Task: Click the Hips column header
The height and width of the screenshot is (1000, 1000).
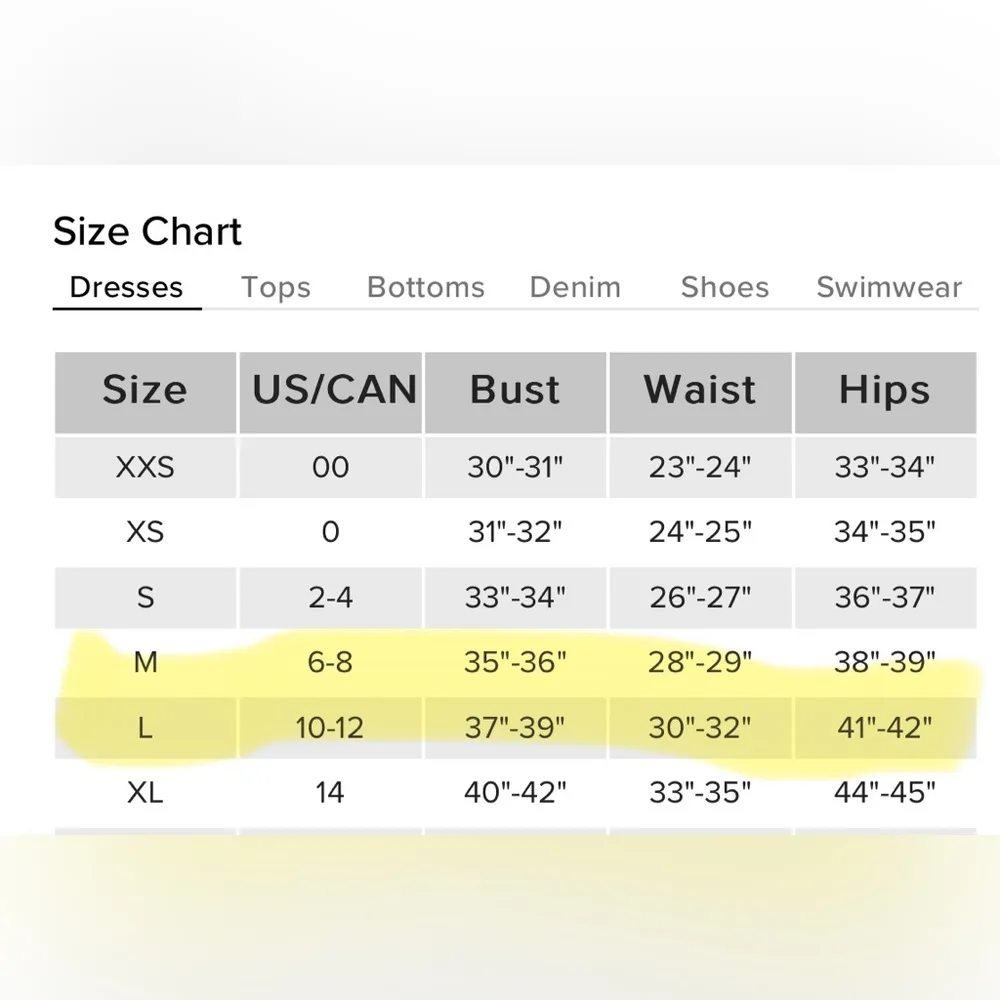Action: coord(885,391)
